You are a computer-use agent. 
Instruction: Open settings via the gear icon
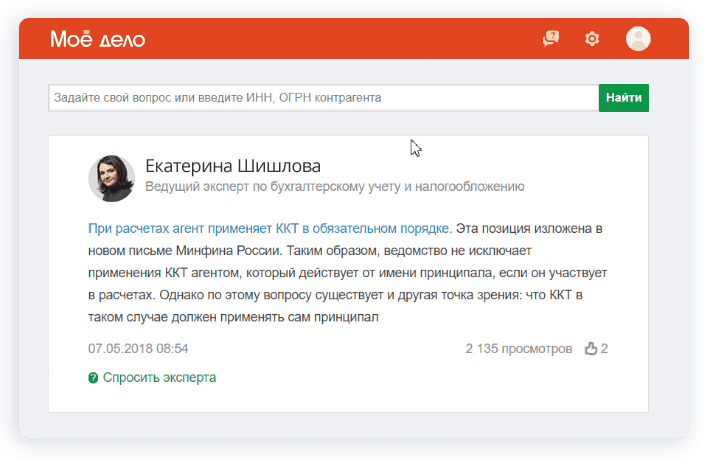tap(592, 39)
